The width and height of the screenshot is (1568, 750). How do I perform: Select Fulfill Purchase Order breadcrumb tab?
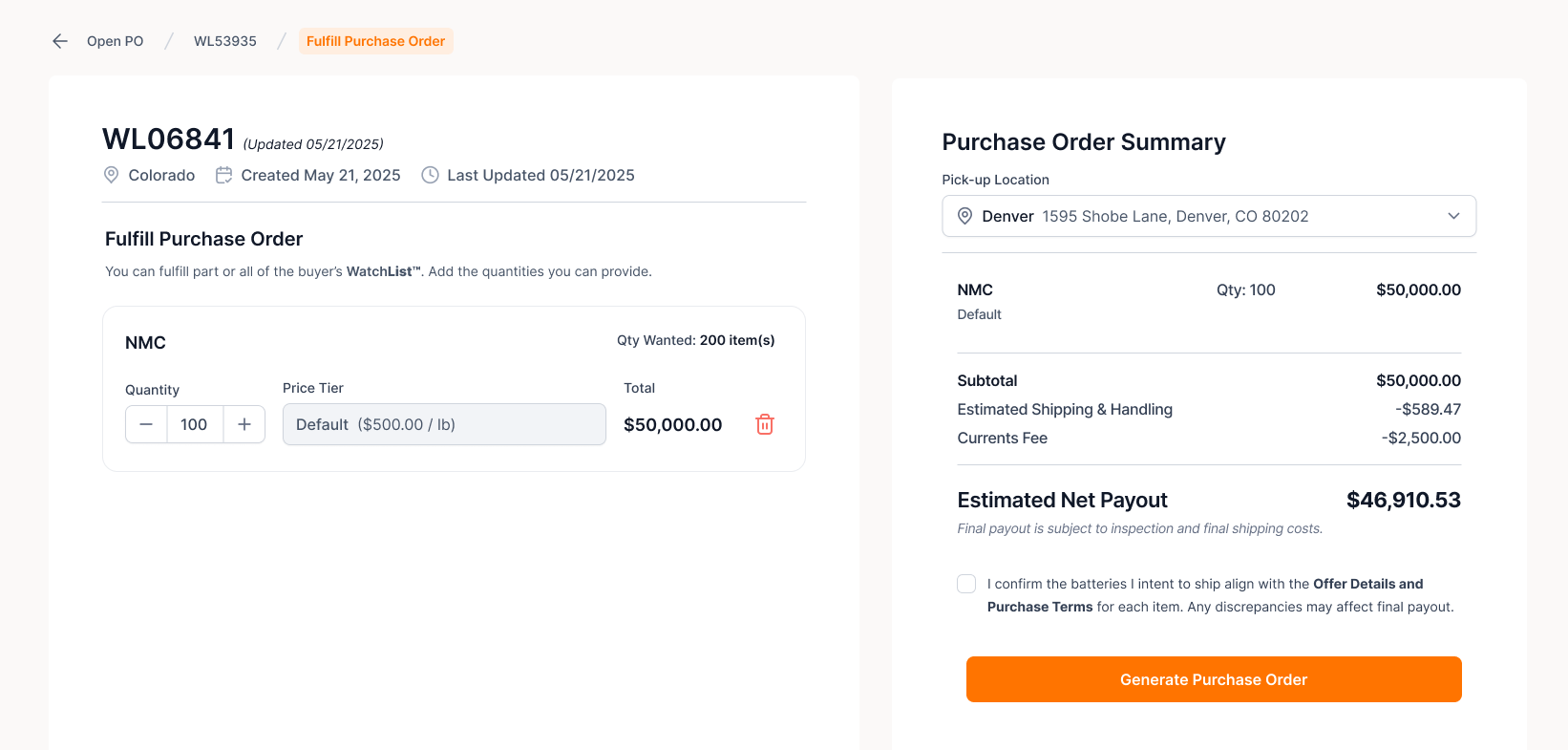[376, 41]
